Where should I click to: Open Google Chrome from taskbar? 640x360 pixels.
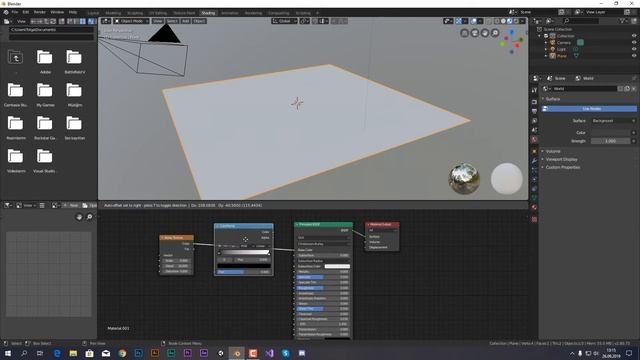pyautogui.click(x=122, y=353)
